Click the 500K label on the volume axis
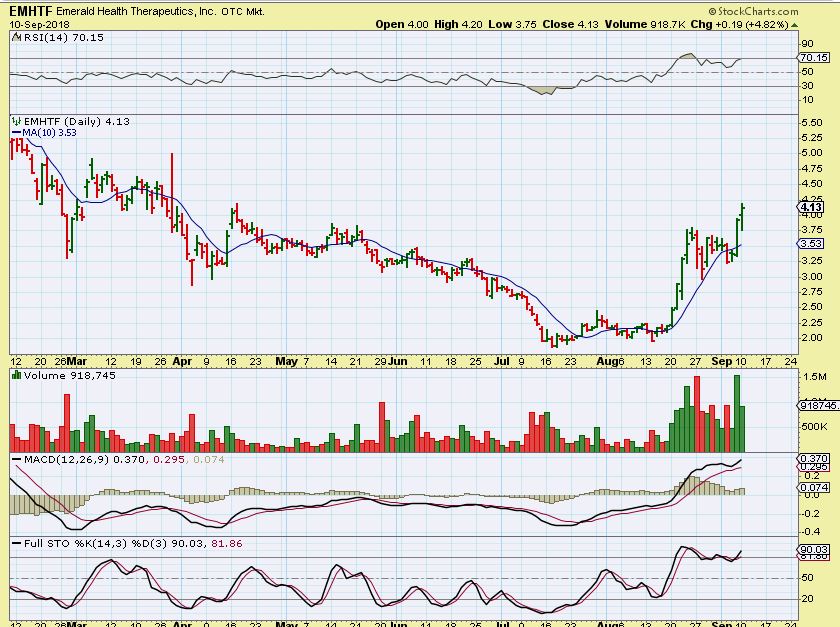This screenshot has height=627, width=840. tap(814, 427)
